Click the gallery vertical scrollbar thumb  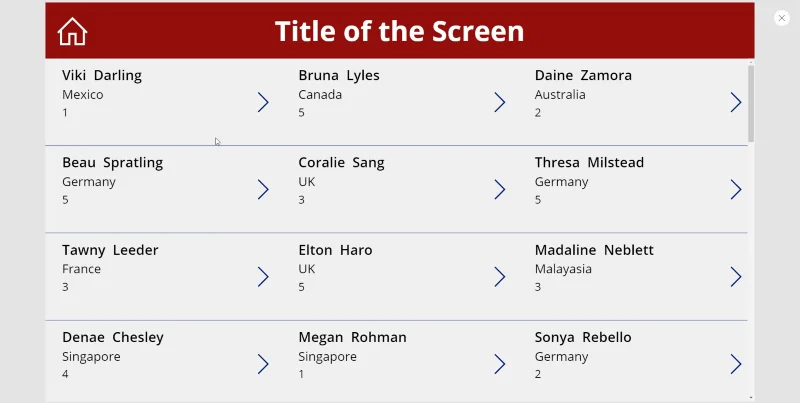(x=751, y=104)
